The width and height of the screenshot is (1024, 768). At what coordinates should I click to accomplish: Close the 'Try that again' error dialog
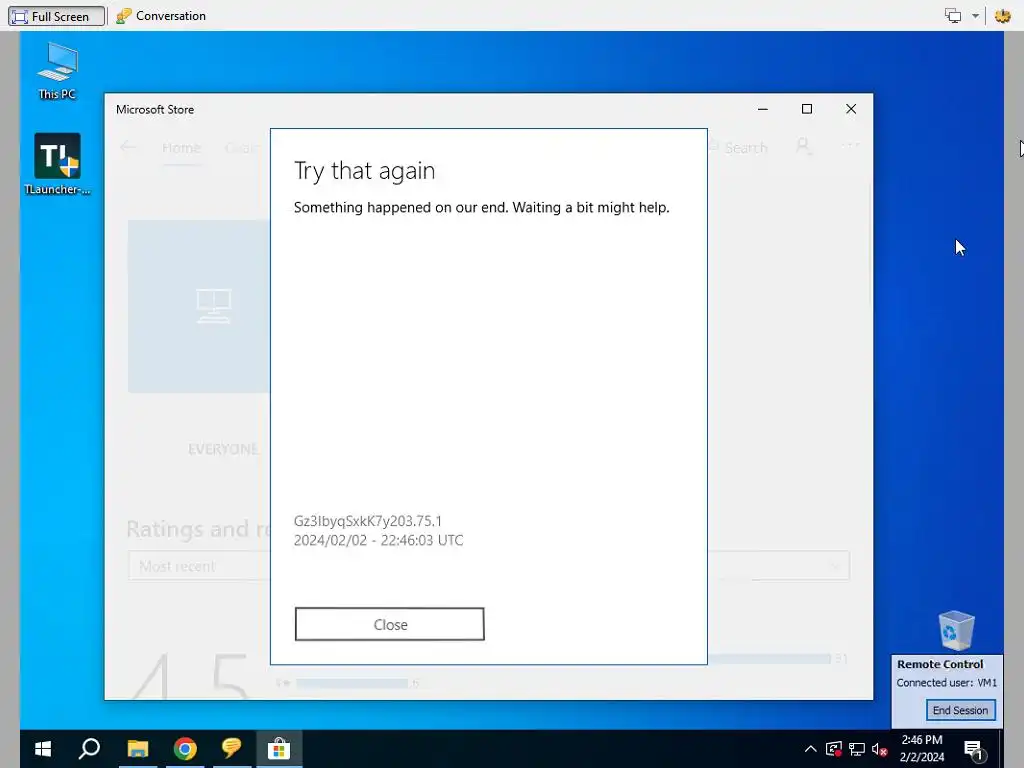click(389, 624)
